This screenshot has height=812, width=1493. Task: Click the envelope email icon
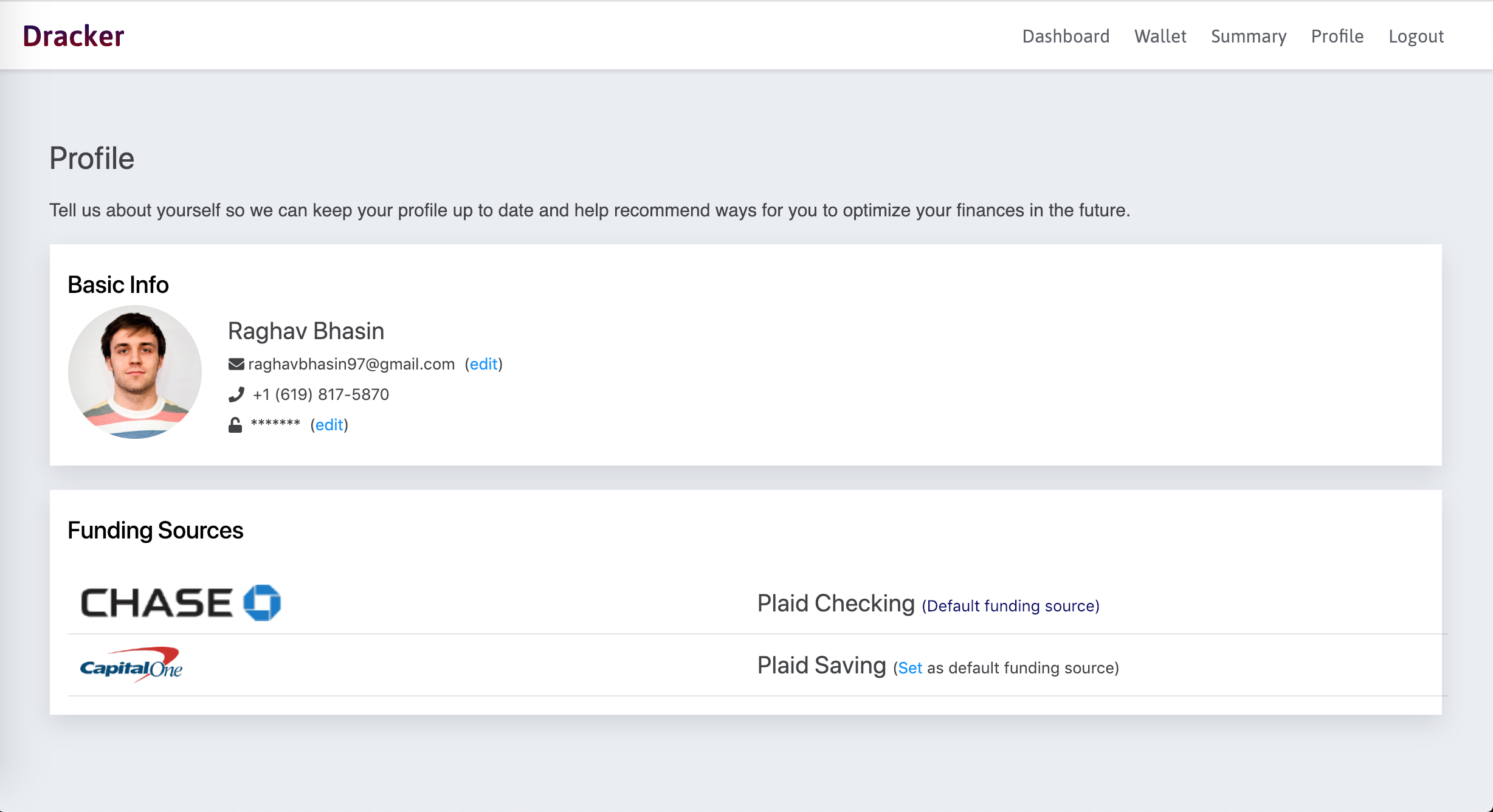coord(236,364)
